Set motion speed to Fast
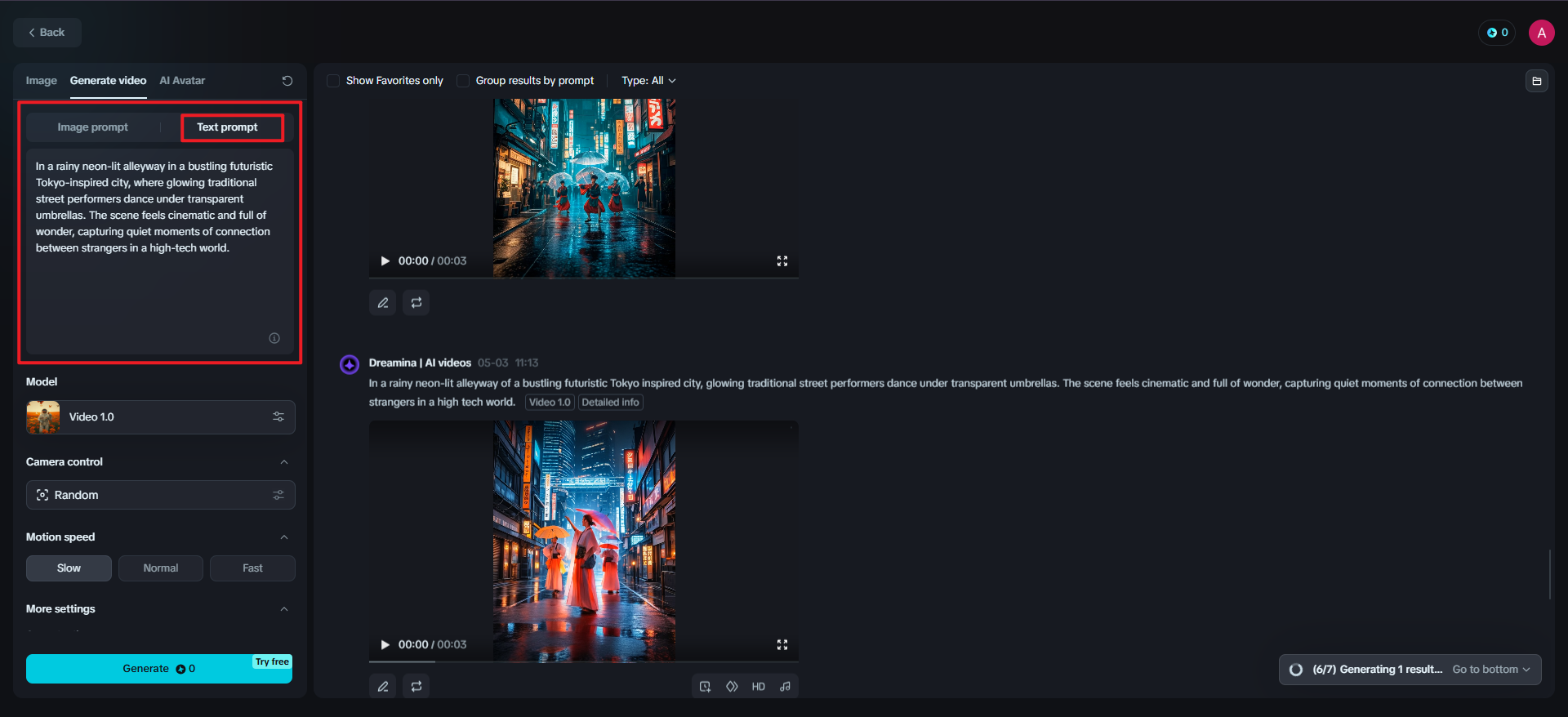Viewport: 1568px width, 717px height. pyautogui.click(x=252, y=568)
